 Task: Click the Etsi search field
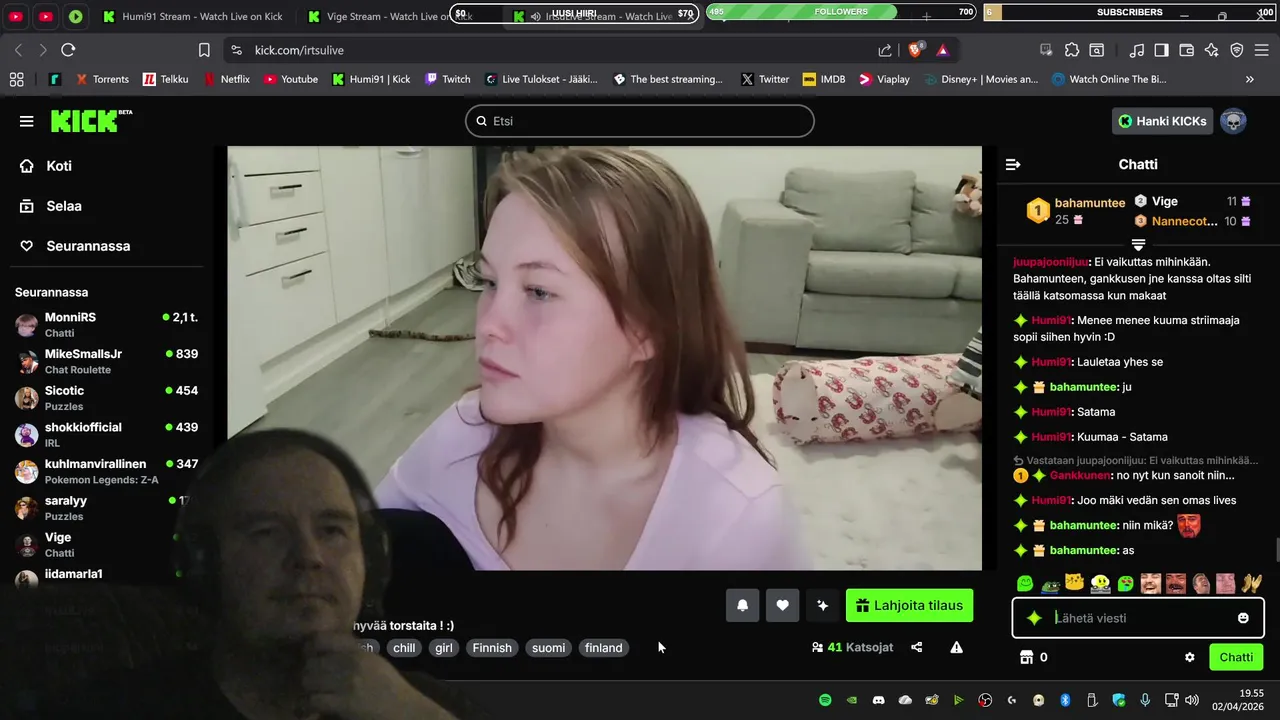point(640,121)
